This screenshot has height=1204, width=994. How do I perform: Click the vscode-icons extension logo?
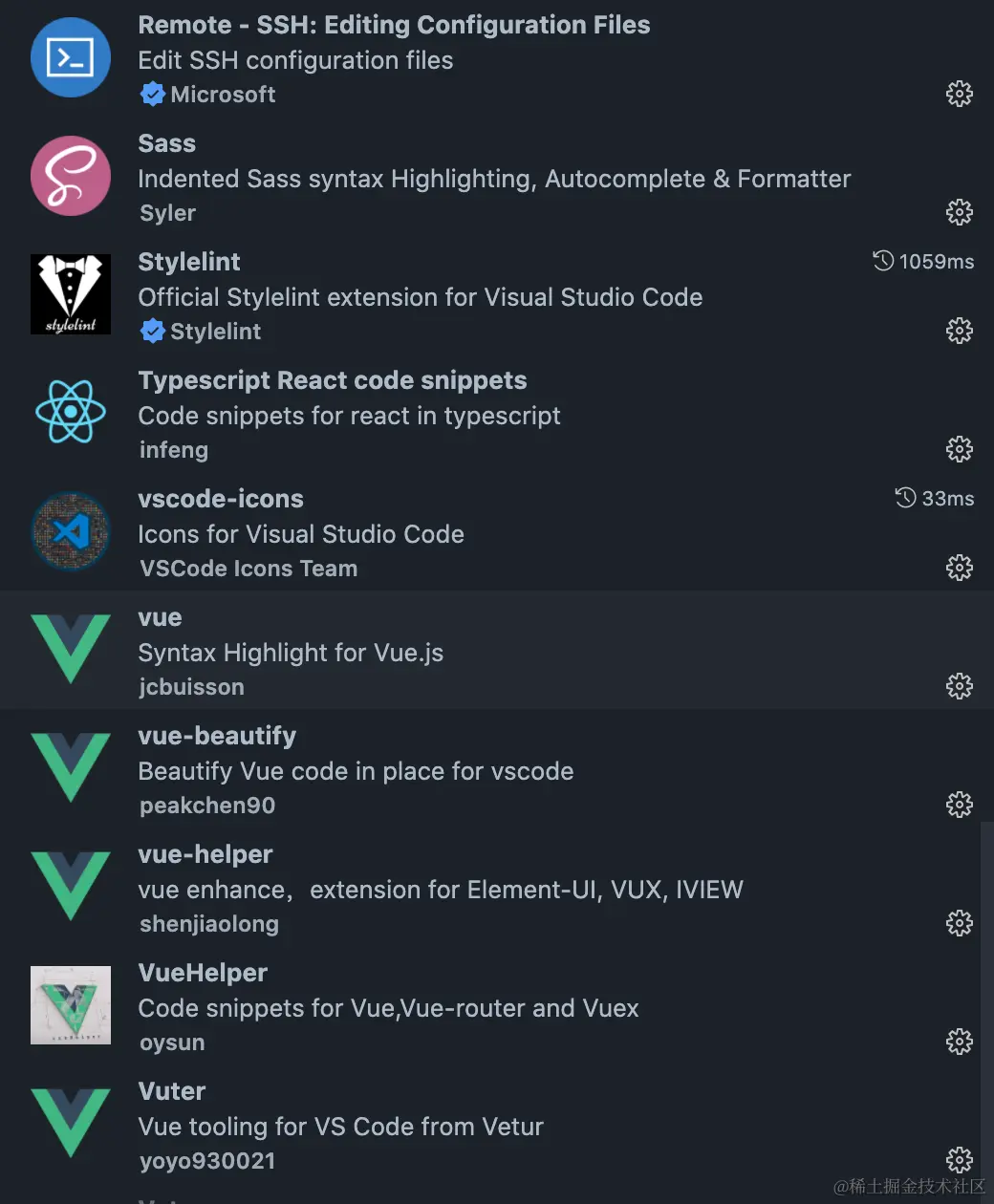(71, 531)
